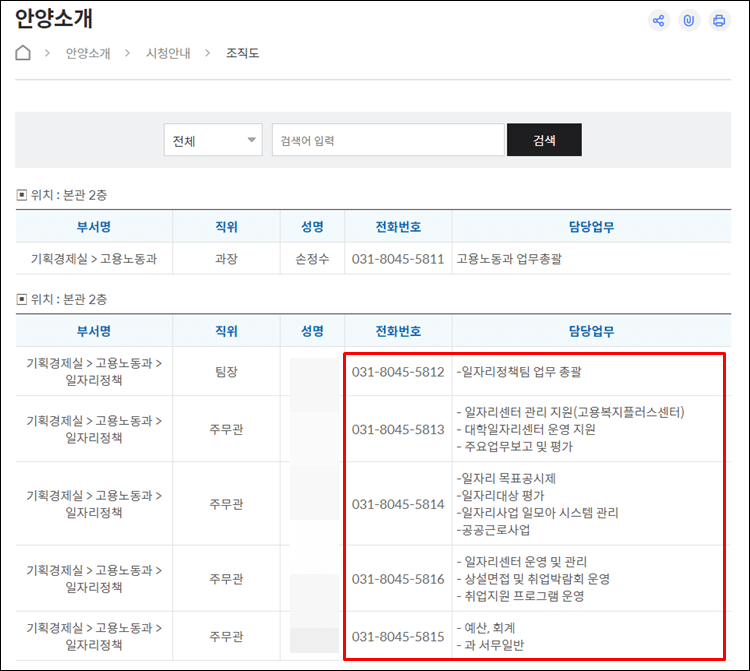Click 담당업무 header in second table
Screen dimensions: 750x671
point(591,331)
